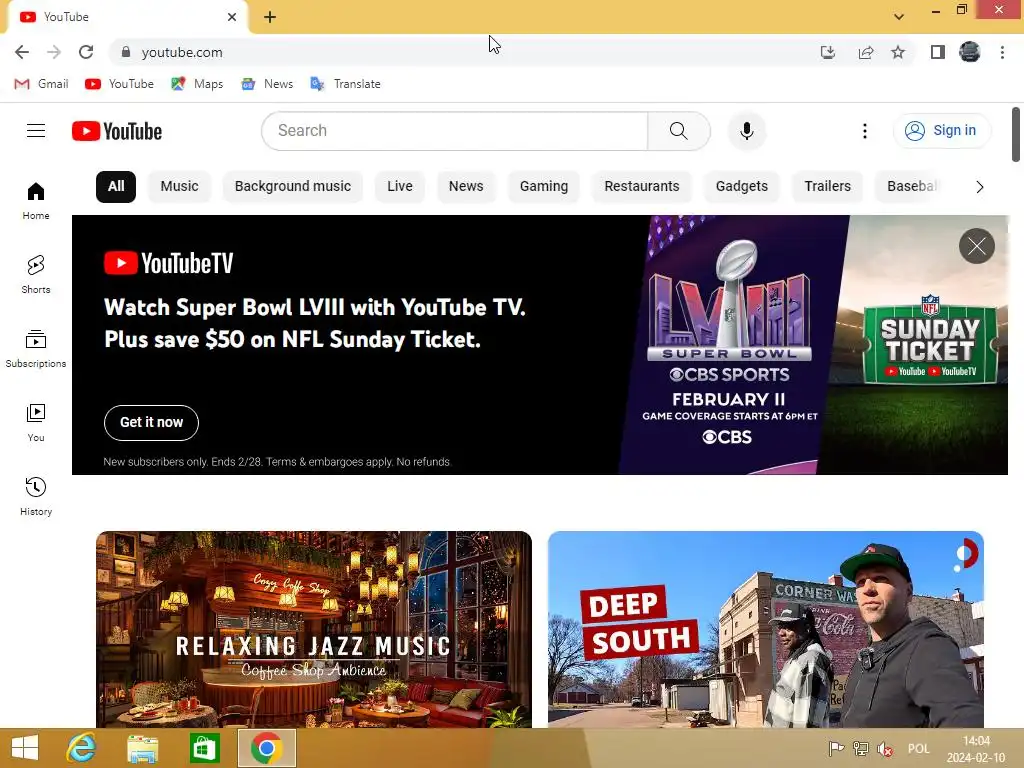This screenshot has width=1024, height=768.
Task: Open YouTube settings three-dot menu
Action: [x=865, y=131]
